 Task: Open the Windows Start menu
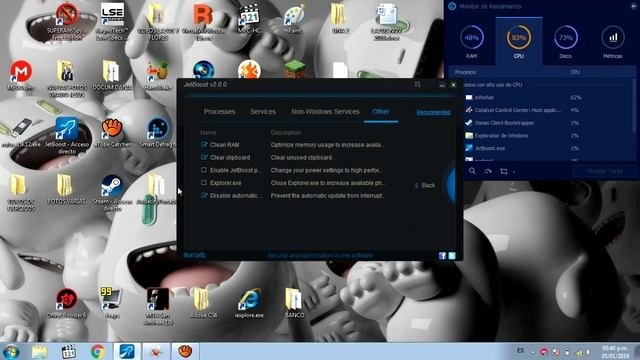tap(11, 351)
